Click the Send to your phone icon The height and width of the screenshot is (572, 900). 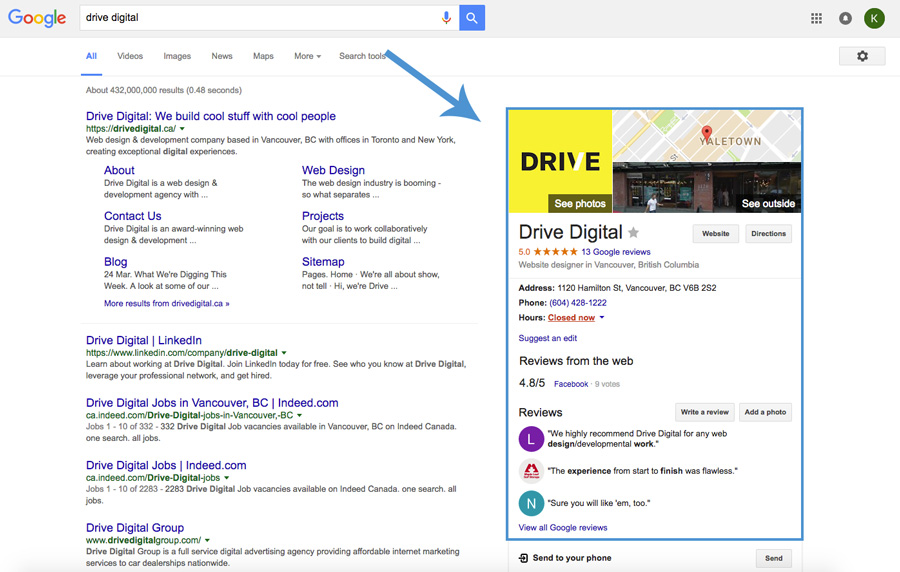pyautogui.click(x=523, y=558)
